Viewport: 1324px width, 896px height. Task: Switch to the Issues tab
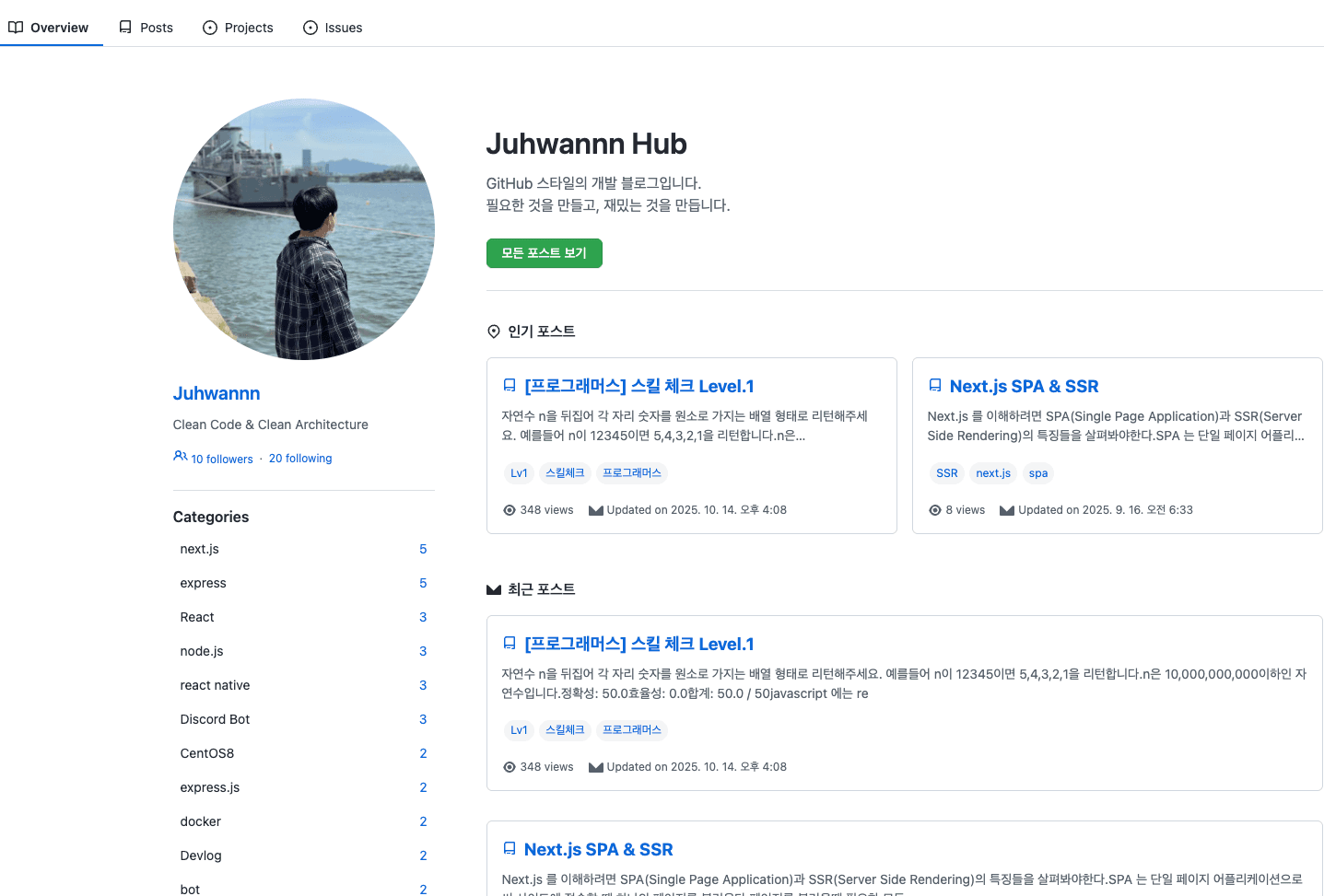tap(333, 28)
